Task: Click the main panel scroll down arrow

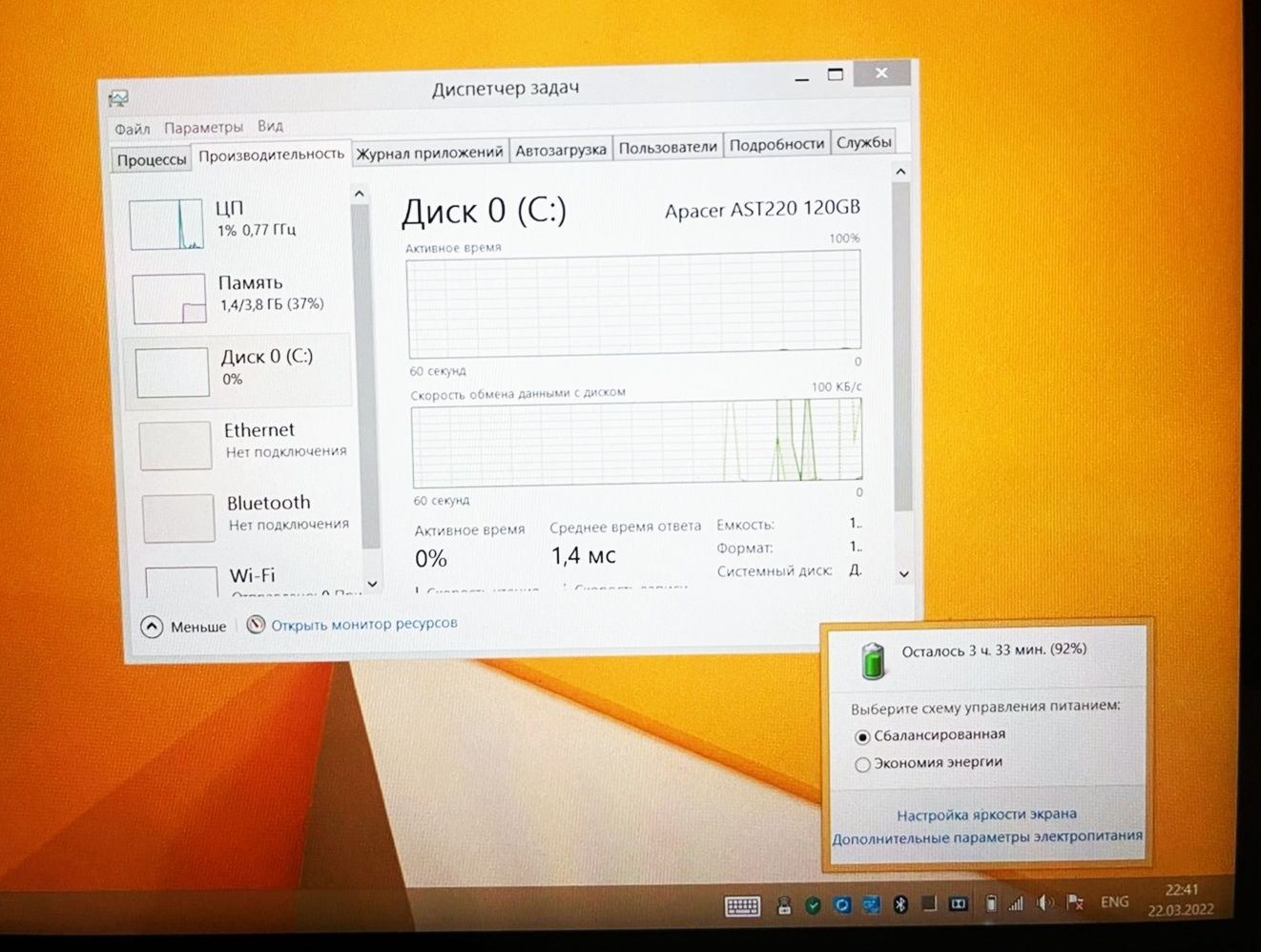Action: click(x=904, y=573)
